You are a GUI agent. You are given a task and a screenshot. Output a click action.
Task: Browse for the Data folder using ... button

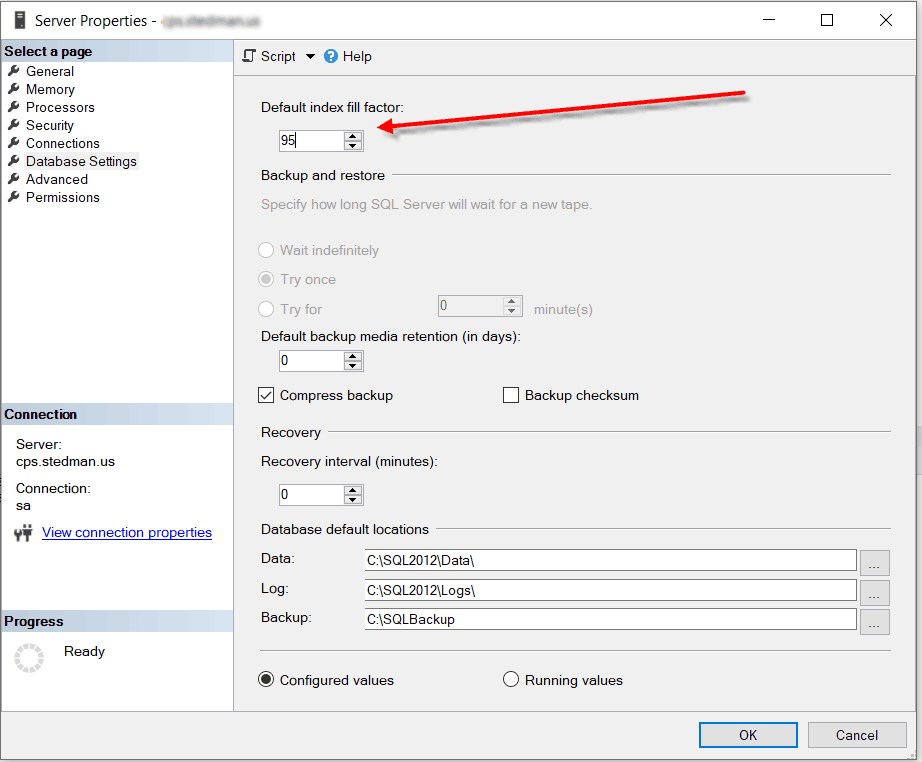click(874, 563)
